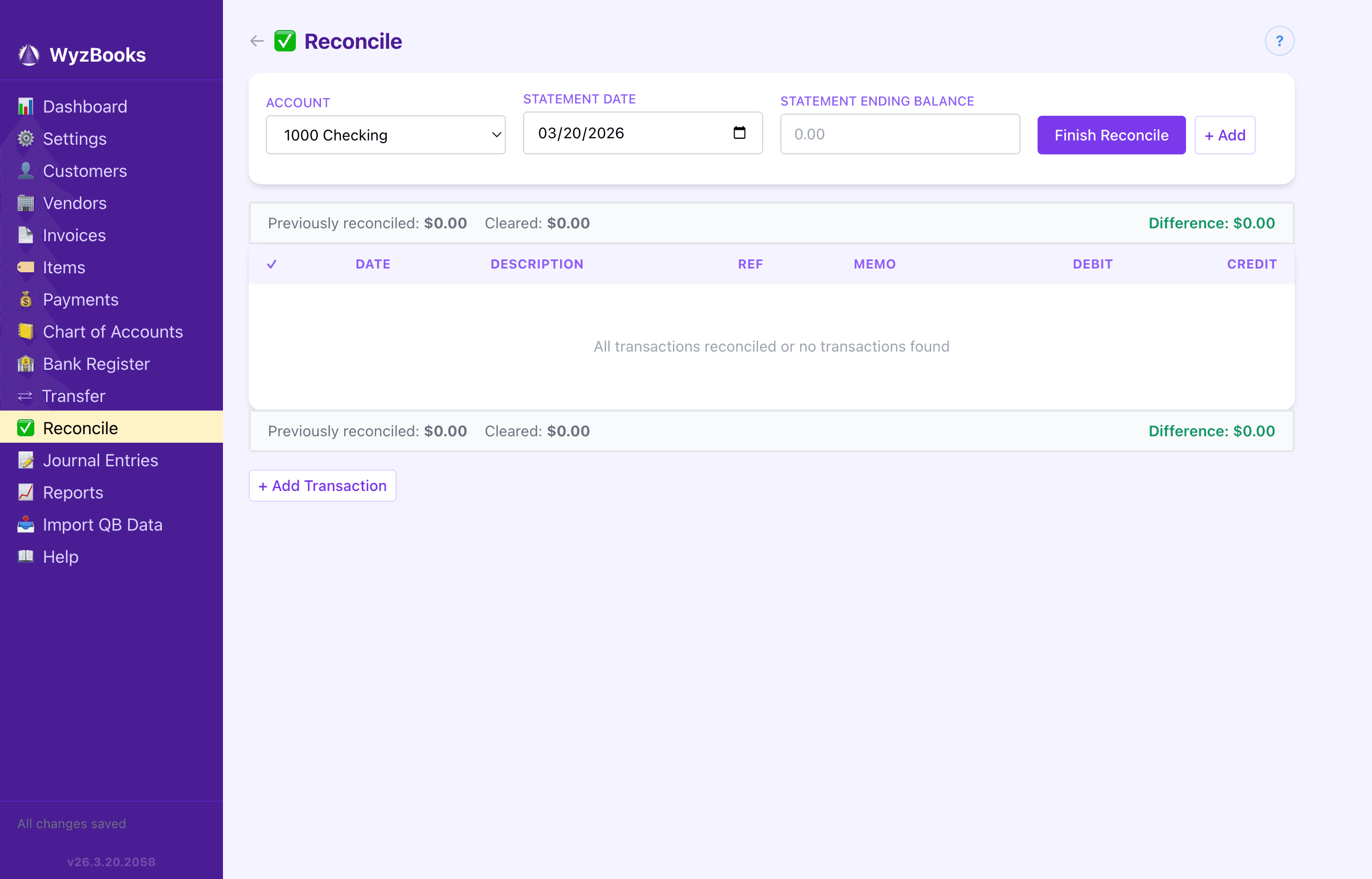The height and width of the screenshot is (879, 1372).
Task: Select the Payments money-bag icon
Action: pos(26,299)
